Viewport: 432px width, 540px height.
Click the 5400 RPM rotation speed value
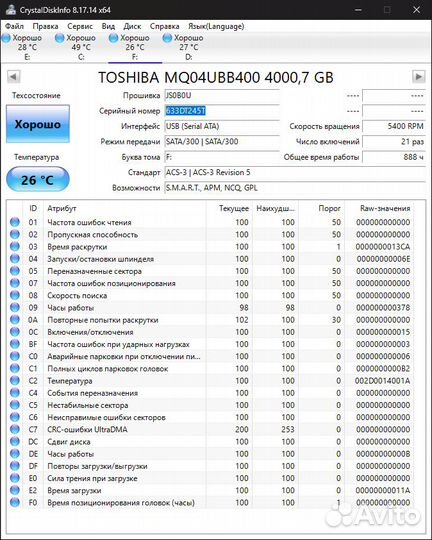coord(394,126)
